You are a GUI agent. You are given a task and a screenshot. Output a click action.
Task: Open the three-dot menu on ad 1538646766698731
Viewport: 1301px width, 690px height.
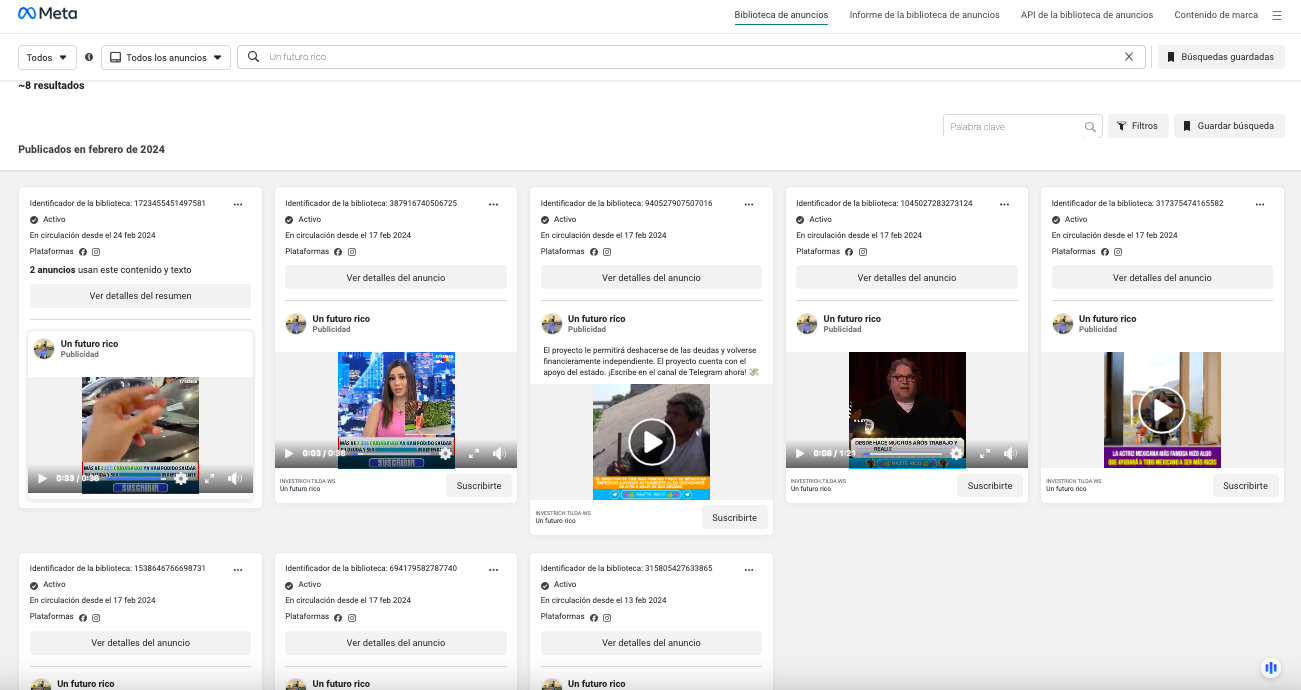[238, 569]
